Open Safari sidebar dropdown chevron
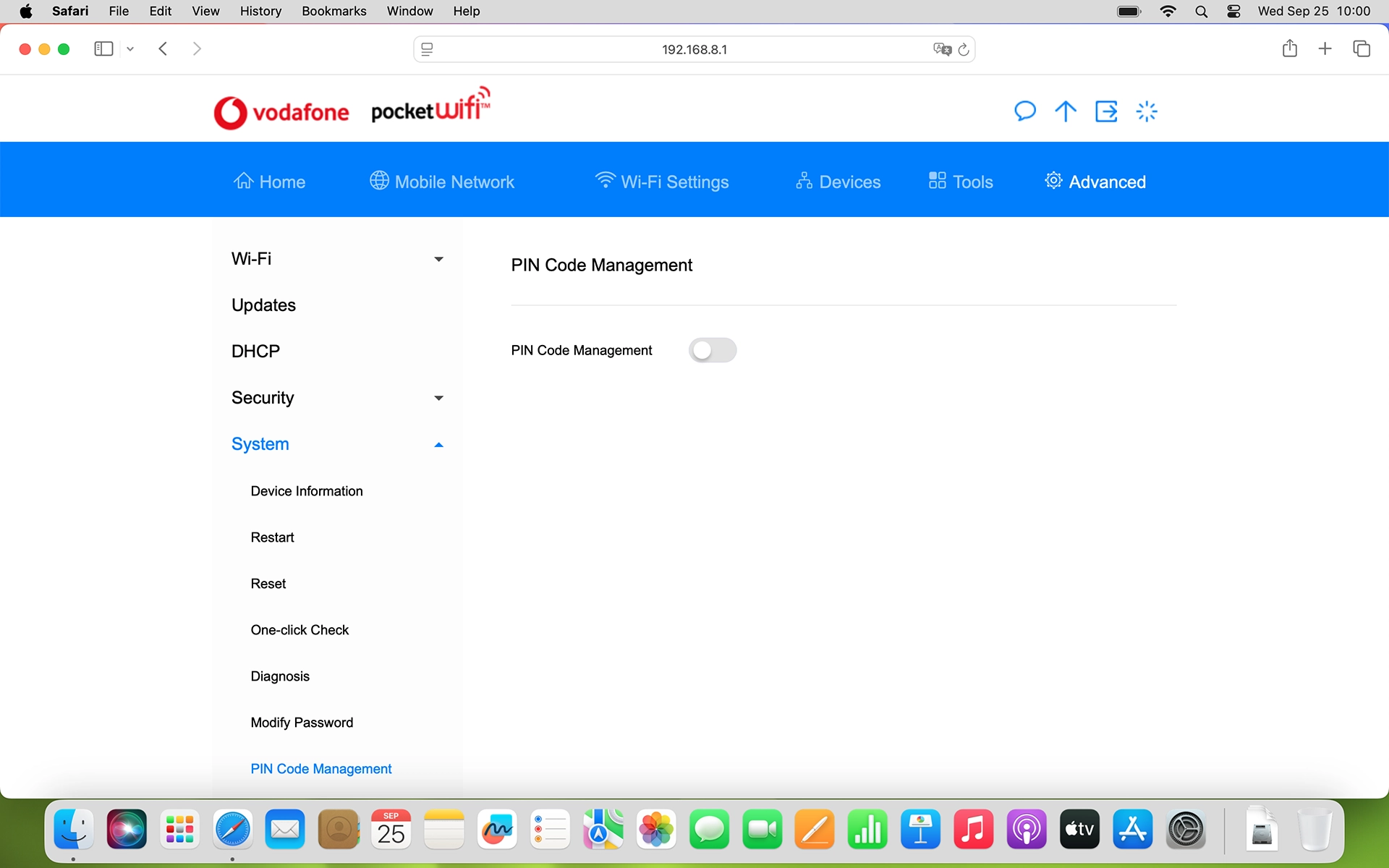1389x868 pixels. tap(130, 49)
